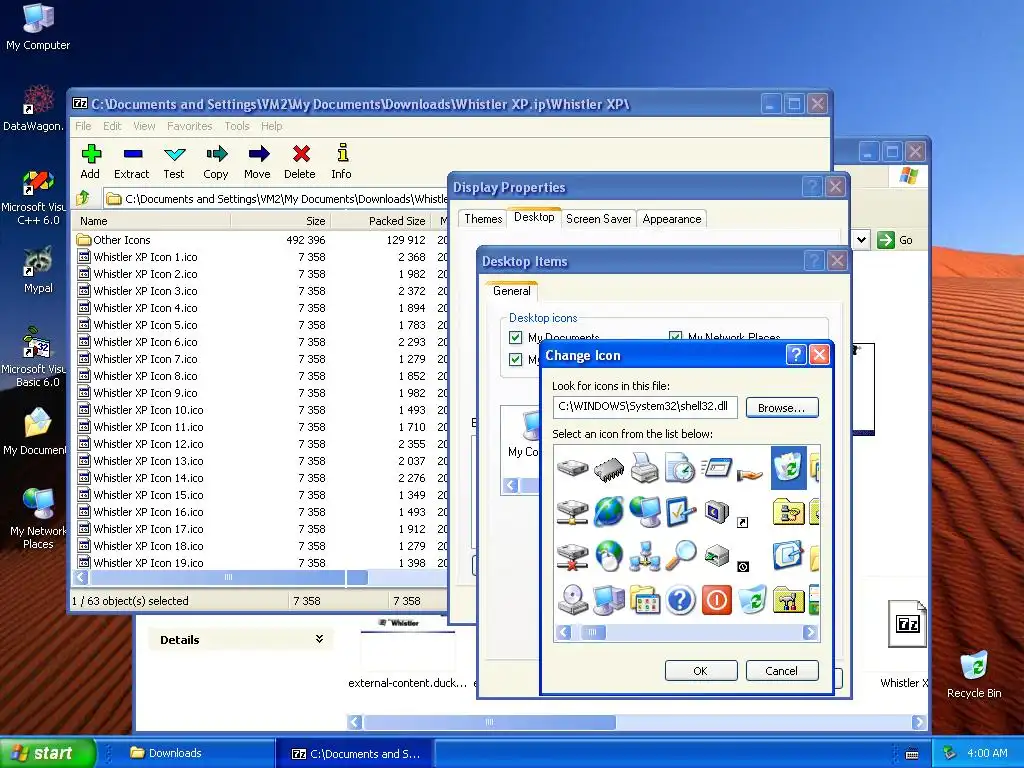Sort by the Packed Size column header
This screenshot has height=768, width=1024.
click(381, 221)
